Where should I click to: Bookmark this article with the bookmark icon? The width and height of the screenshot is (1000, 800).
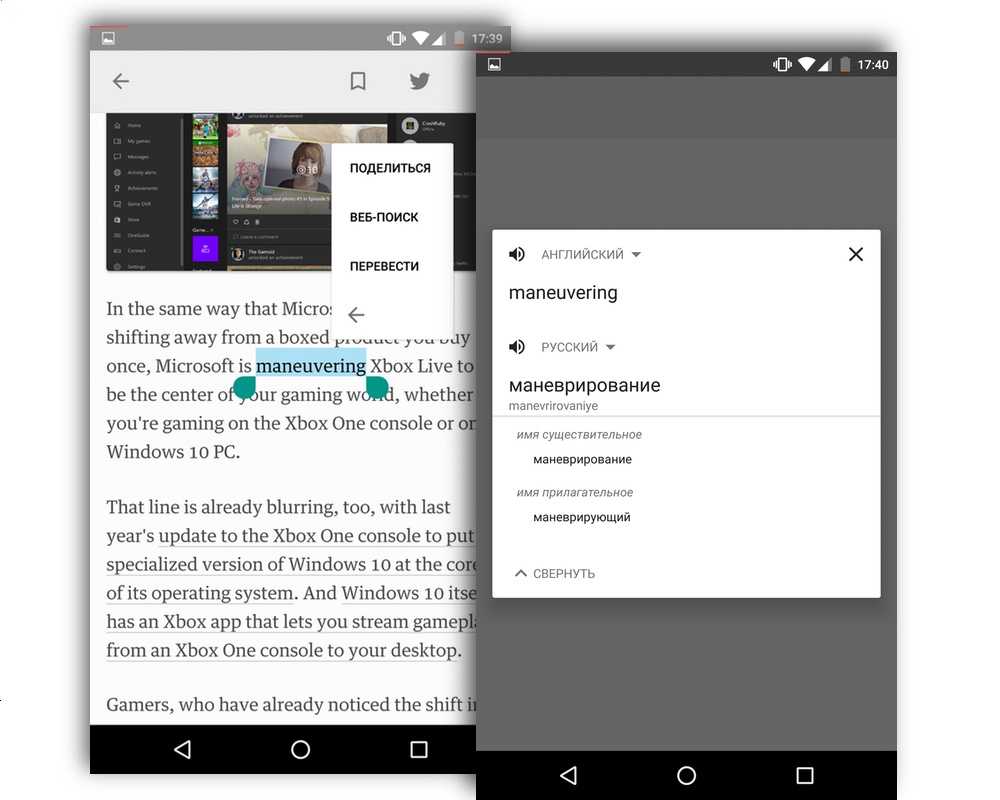pyautogui.click(x=358, y=82)
